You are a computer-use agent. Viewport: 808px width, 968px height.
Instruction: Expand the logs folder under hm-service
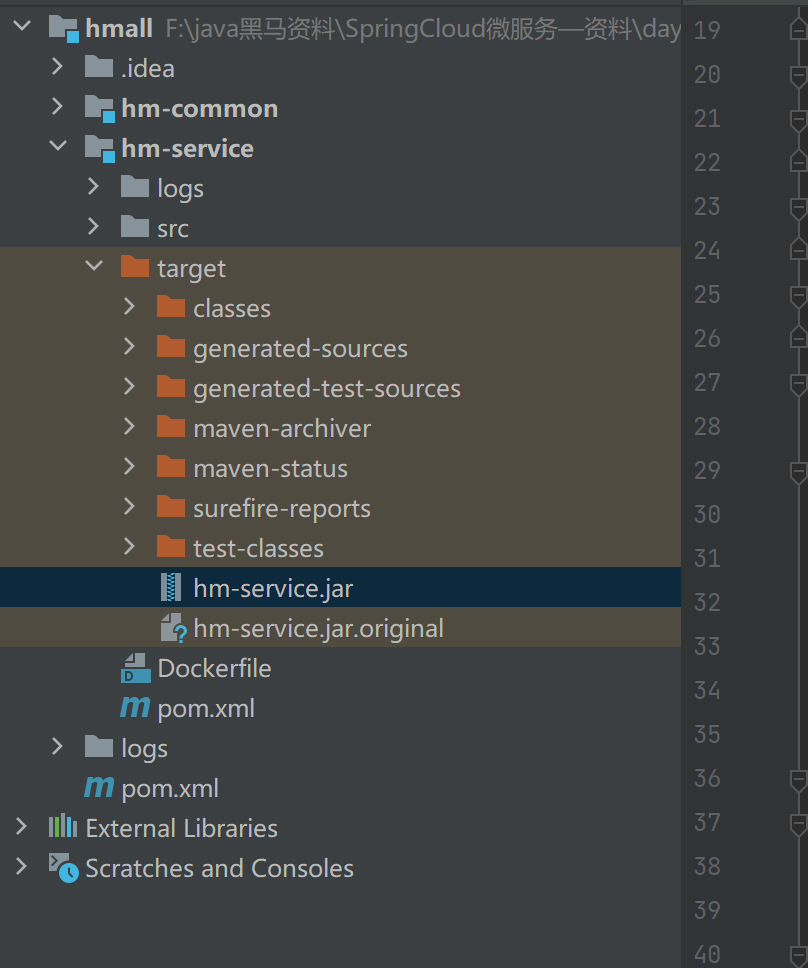pyautogui.click(x=93, y=186)
